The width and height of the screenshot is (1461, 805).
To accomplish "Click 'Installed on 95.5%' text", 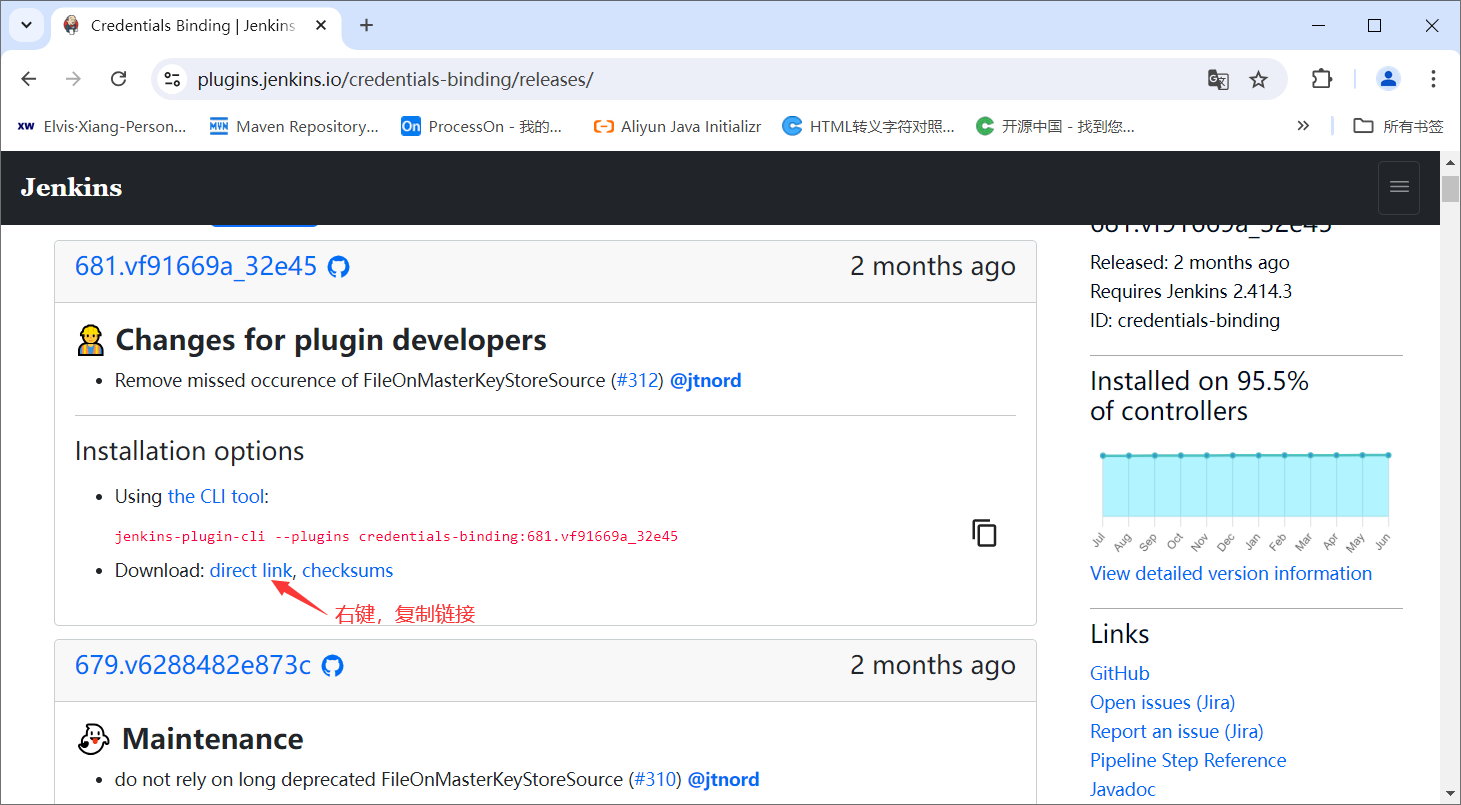I will click(1199, 381).
